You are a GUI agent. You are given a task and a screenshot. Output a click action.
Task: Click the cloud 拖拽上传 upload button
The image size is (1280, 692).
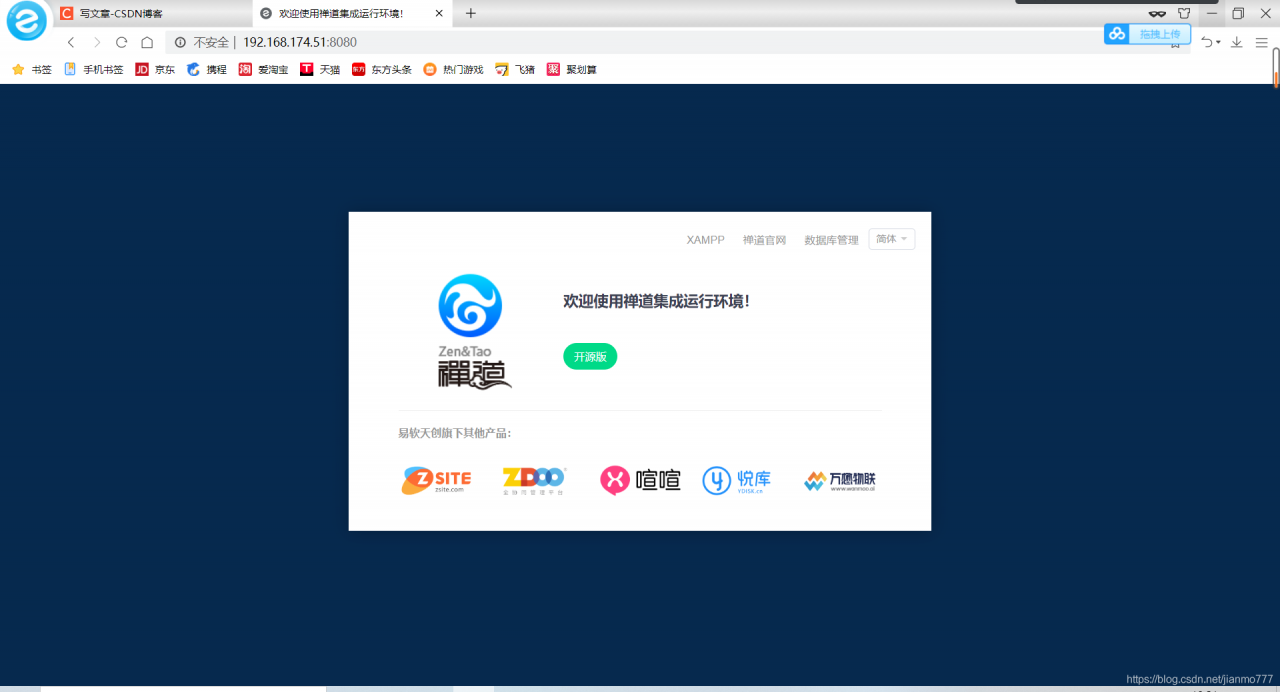(1147, 34)
